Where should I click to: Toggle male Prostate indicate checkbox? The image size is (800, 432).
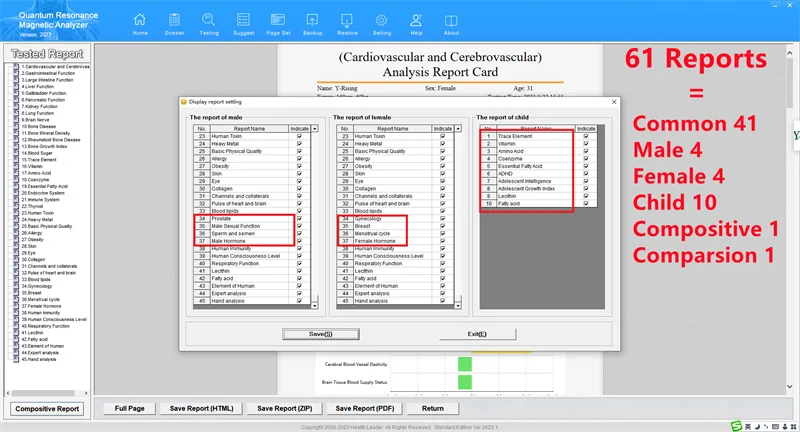click(x=299, y=218)
